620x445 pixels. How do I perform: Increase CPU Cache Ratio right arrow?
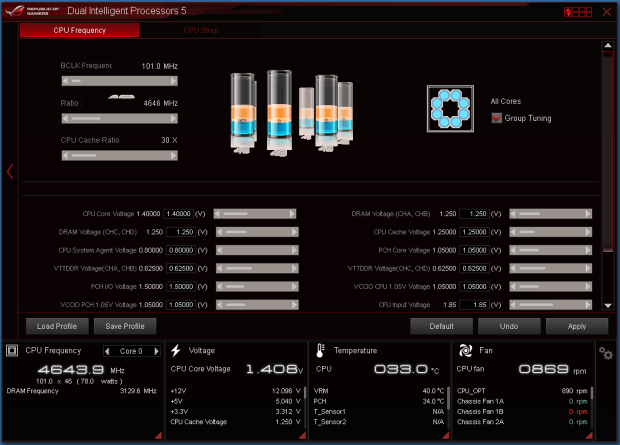pos(174,155)
